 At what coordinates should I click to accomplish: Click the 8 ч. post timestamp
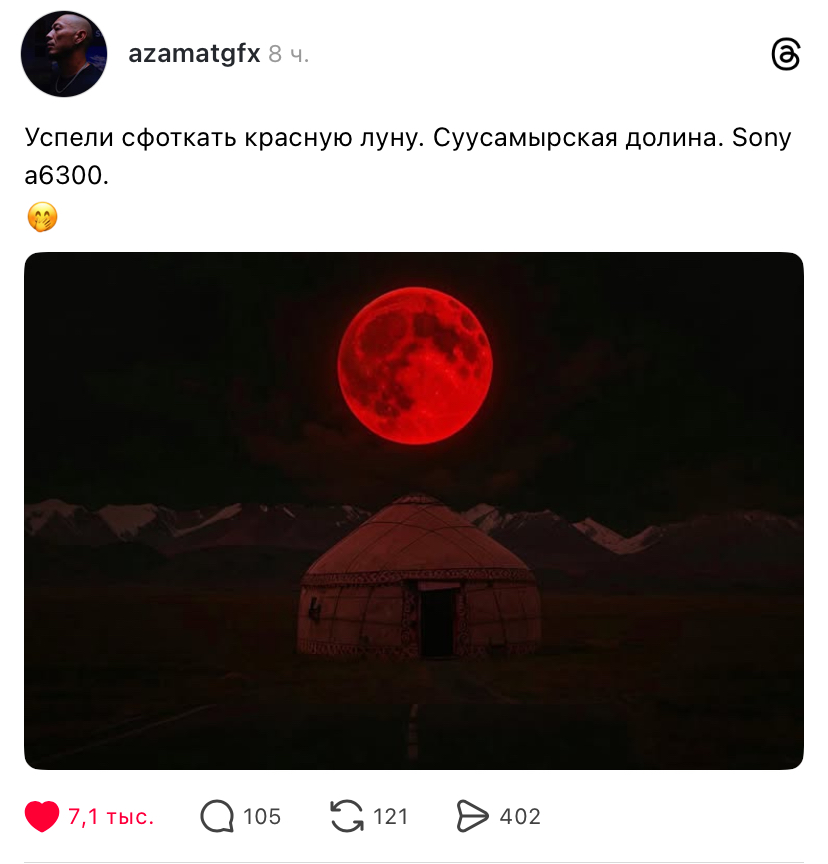289,55
